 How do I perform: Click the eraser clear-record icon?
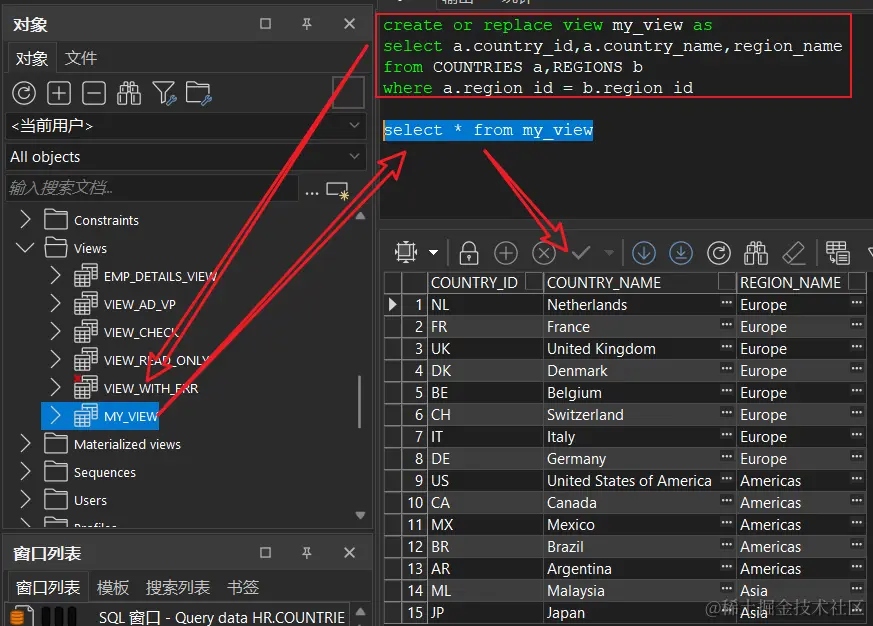coord(793,253)
